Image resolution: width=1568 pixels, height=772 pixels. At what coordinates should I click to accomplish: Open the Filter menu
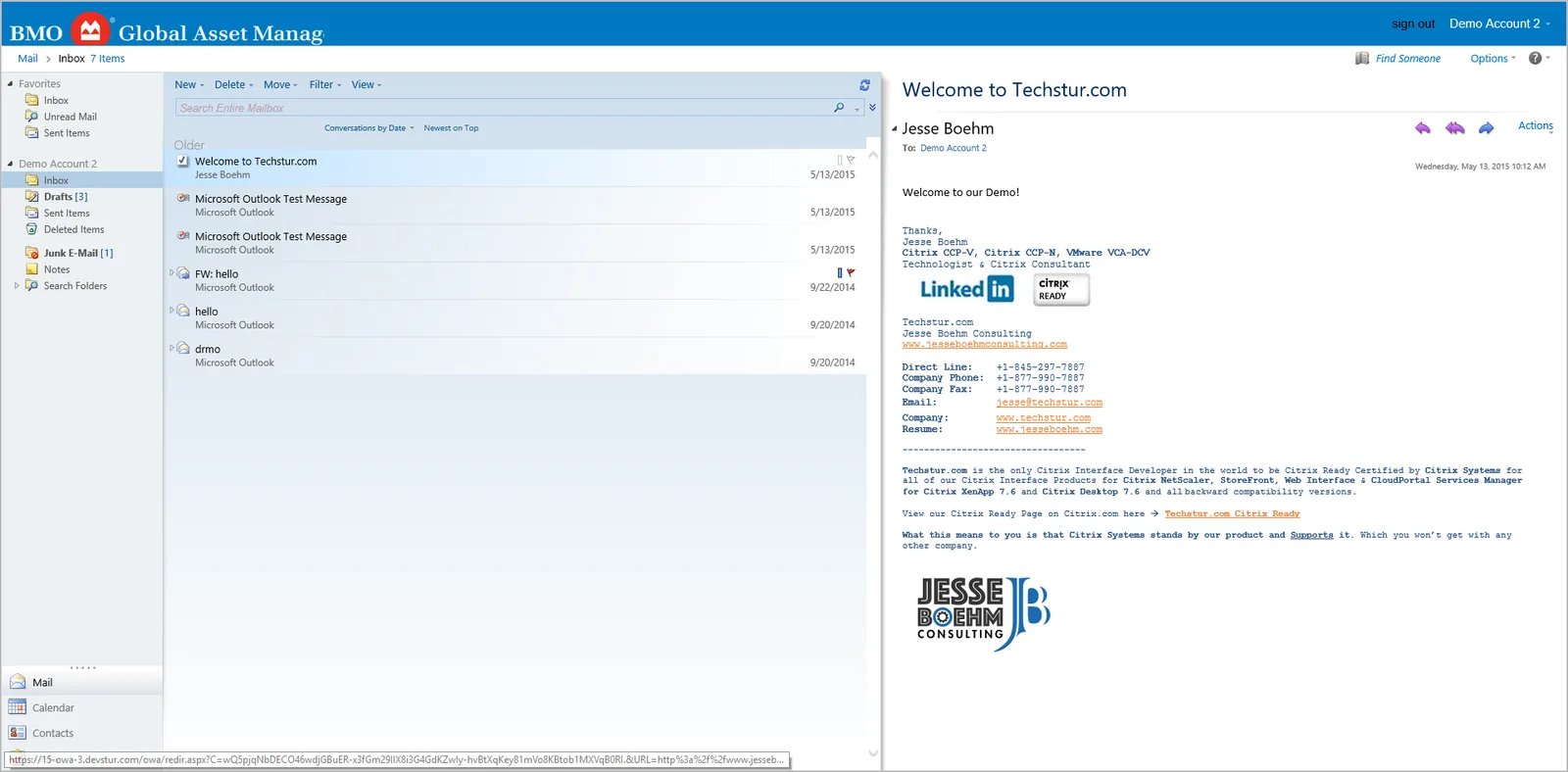tap(325, 85)
